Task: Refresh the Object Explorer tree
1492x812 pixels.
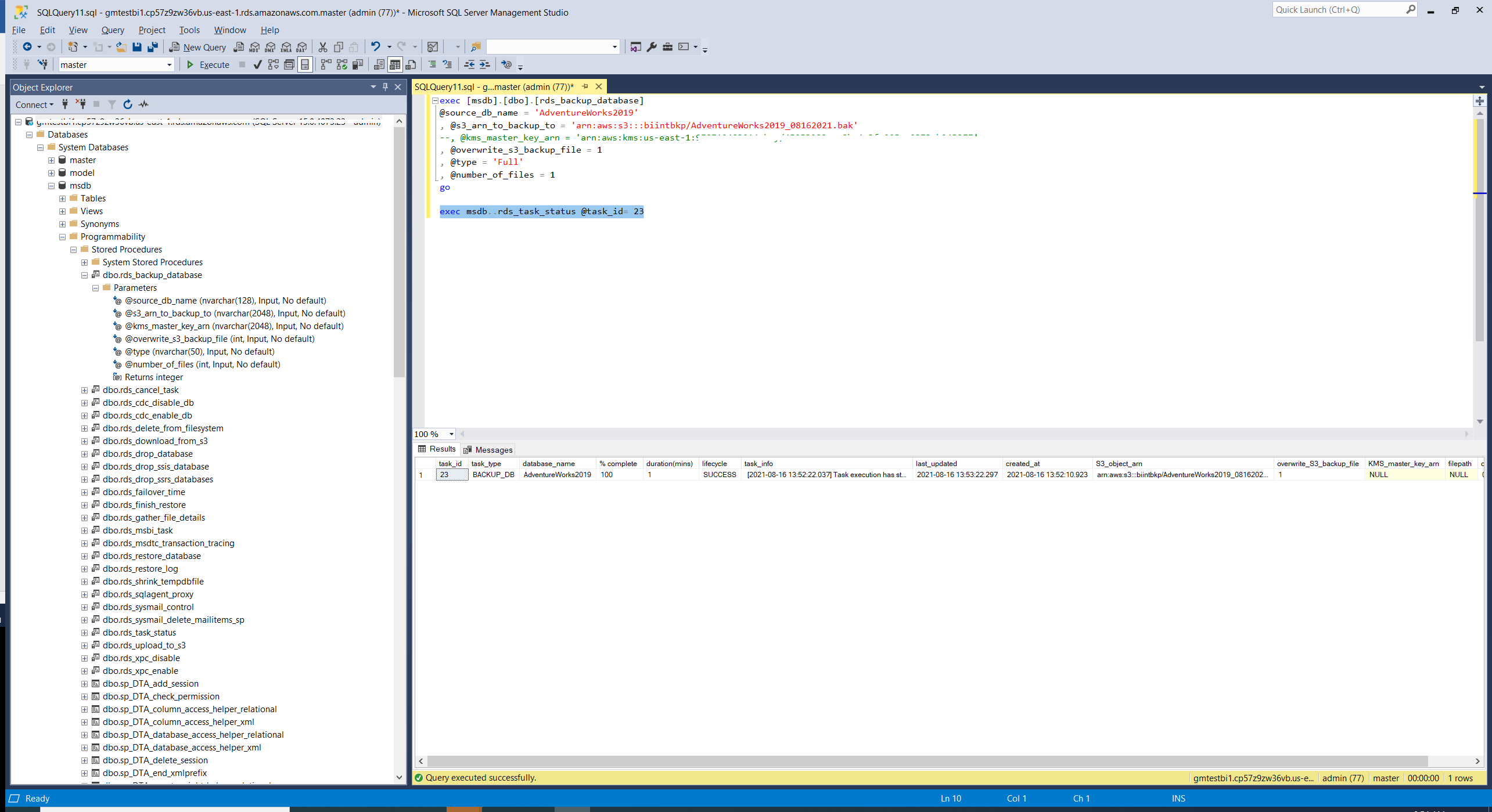Action: [128, 104]
